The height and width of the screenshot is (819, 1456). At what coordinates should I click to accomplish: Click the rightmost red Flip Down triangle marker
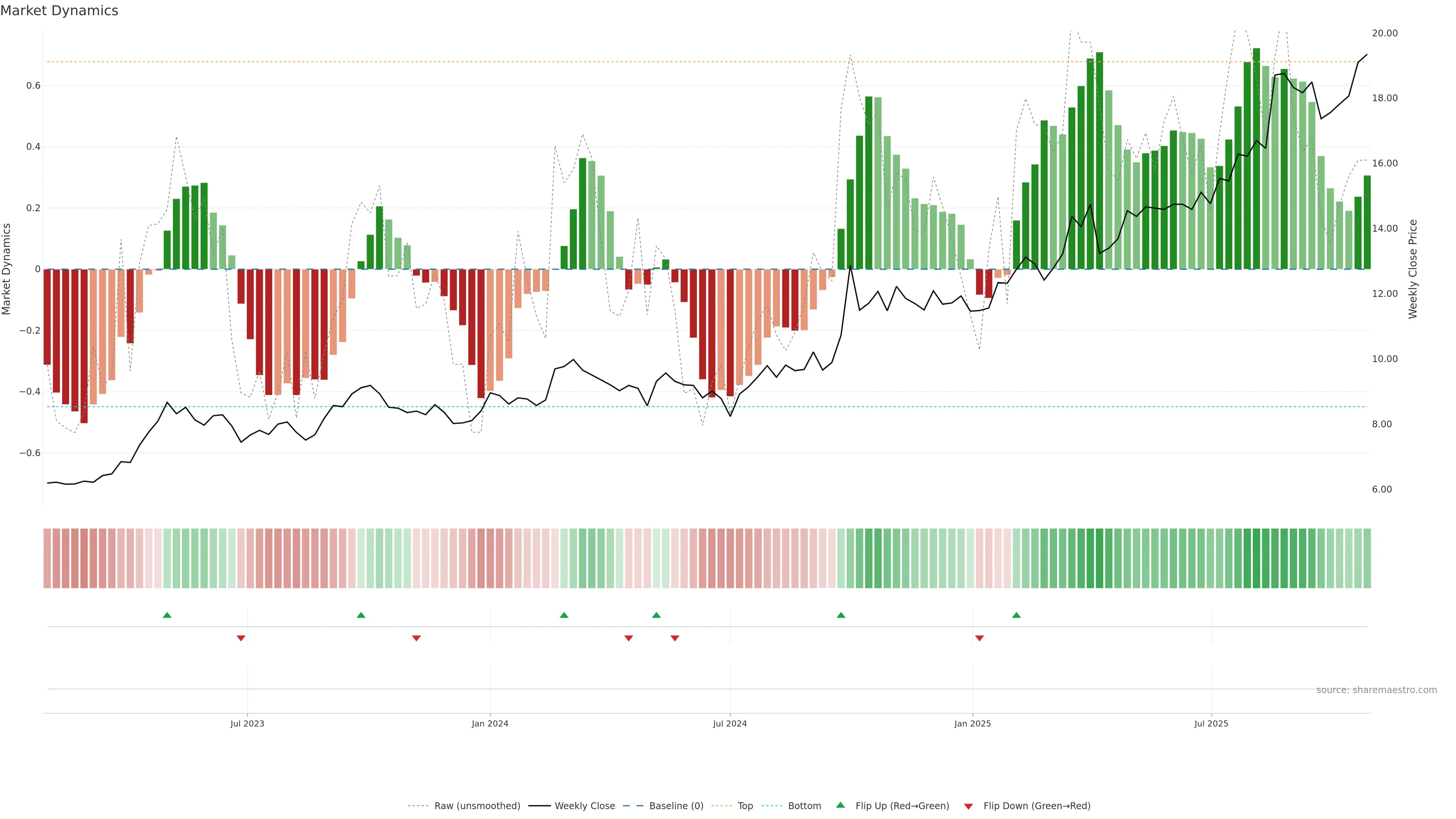(979, 638)
